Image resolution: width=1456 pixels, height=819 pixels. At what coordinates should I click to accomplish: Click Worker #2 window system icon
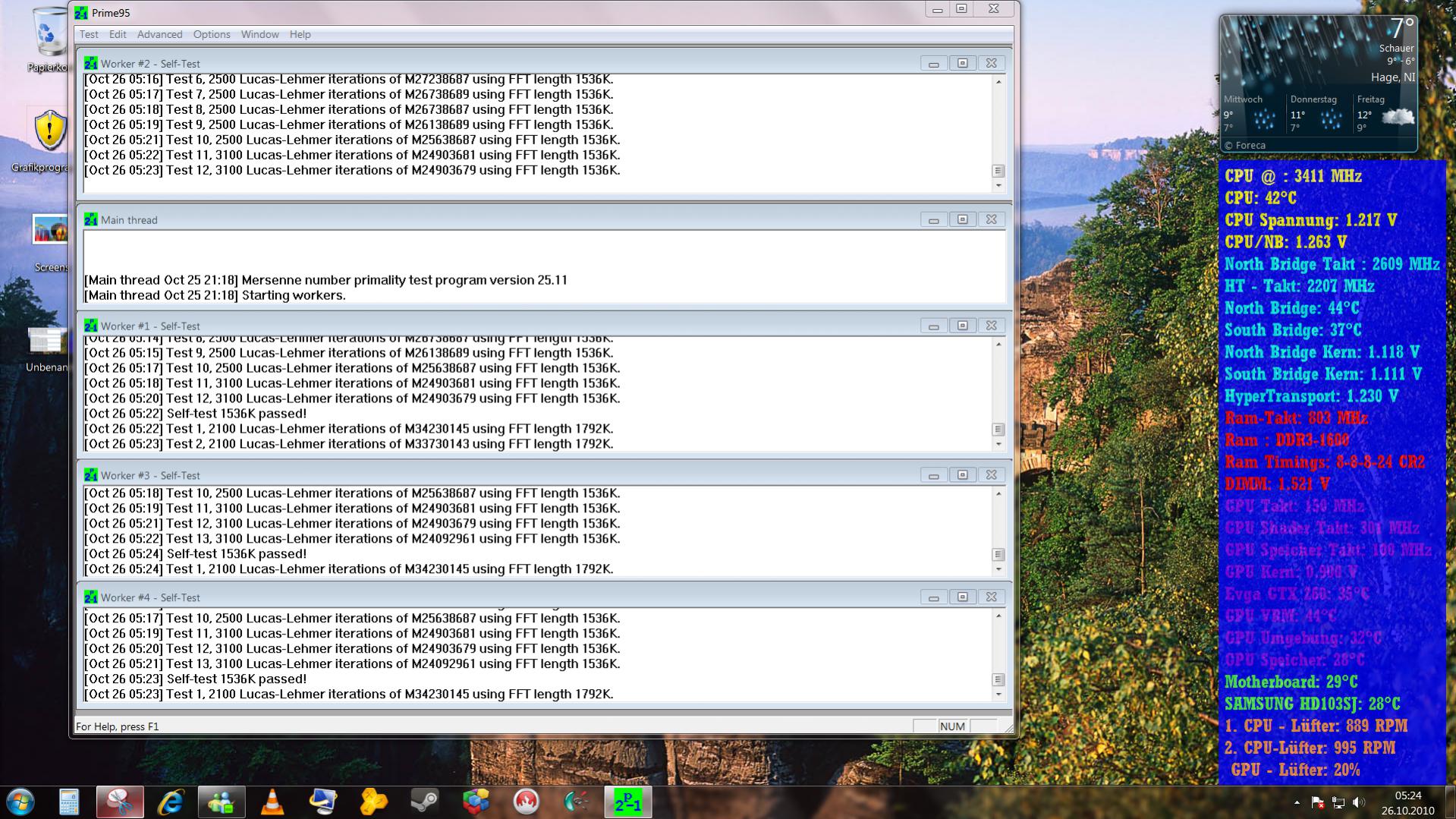[x=91, y=63]
